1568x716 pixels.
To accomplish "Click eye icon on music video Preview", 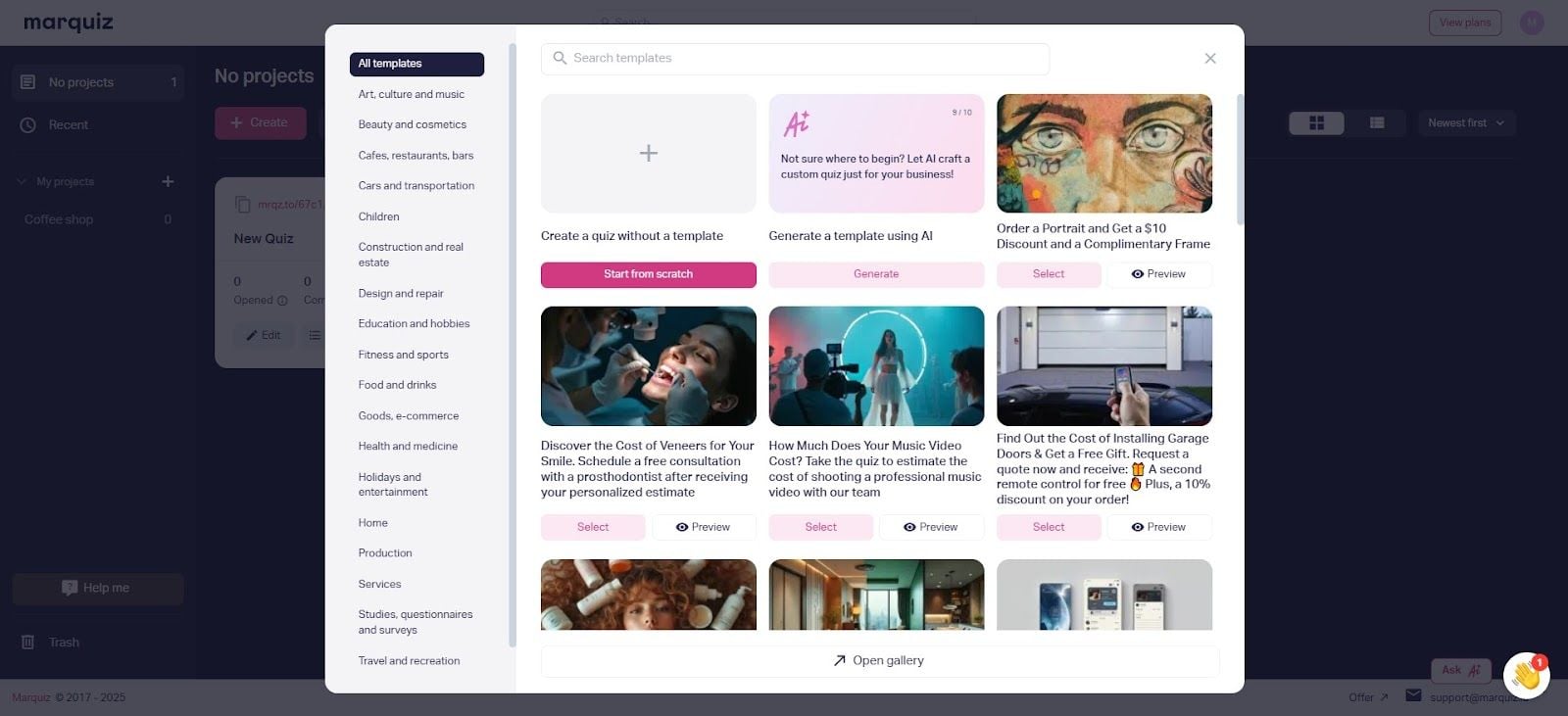I will pyautogui.click(x=909, y=527).
